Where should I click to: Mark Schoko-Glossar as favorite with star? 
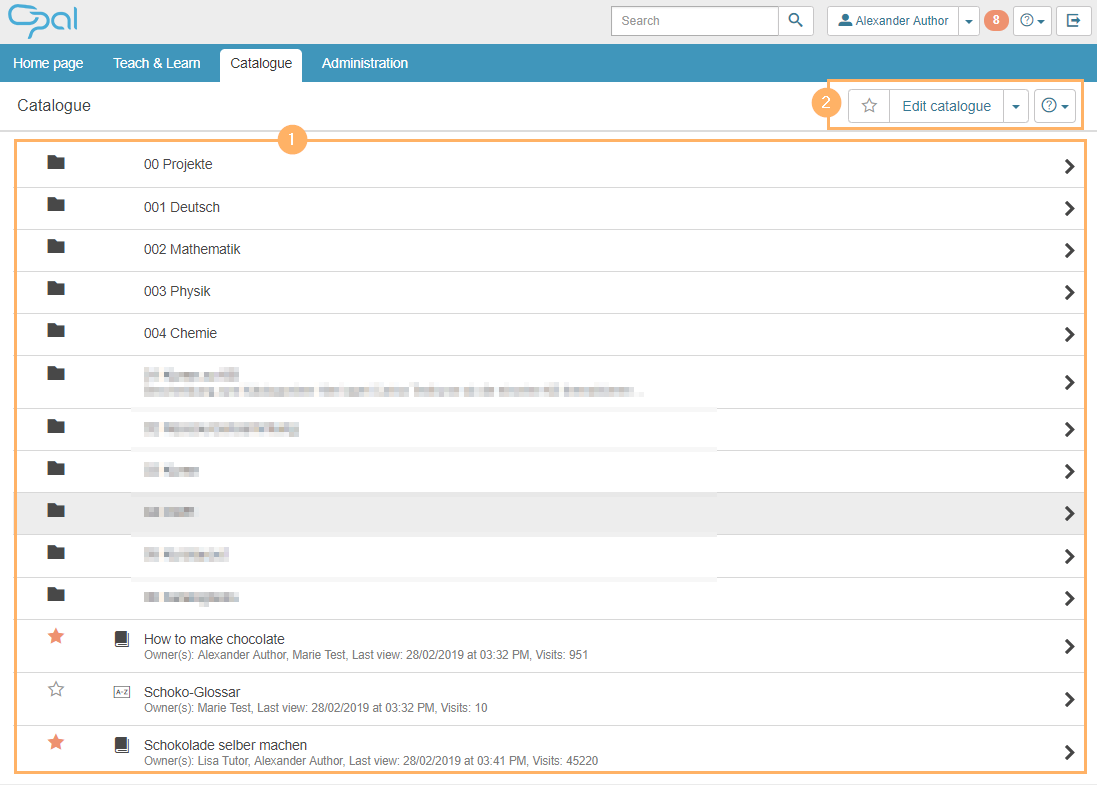[56, 689]
